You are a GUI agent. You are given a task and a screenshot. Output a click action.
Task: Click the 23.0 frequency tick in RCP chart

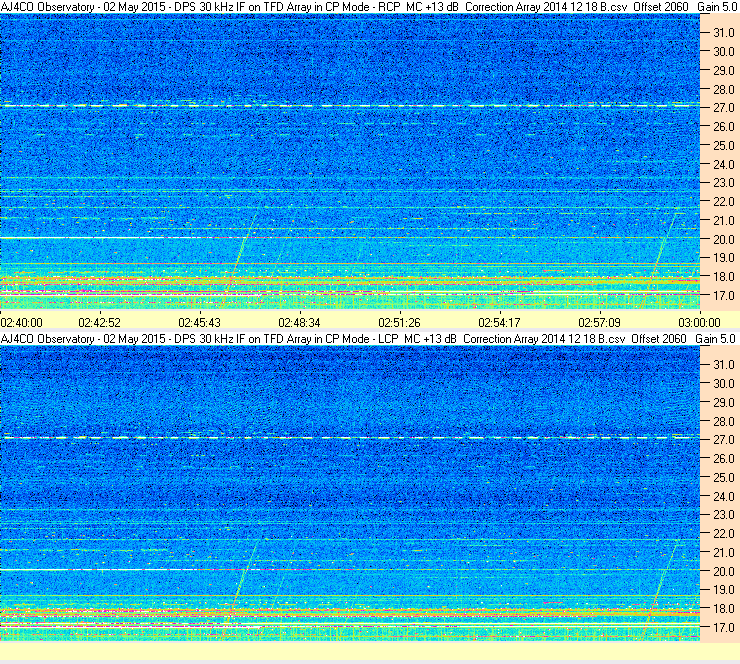(723, 183)
